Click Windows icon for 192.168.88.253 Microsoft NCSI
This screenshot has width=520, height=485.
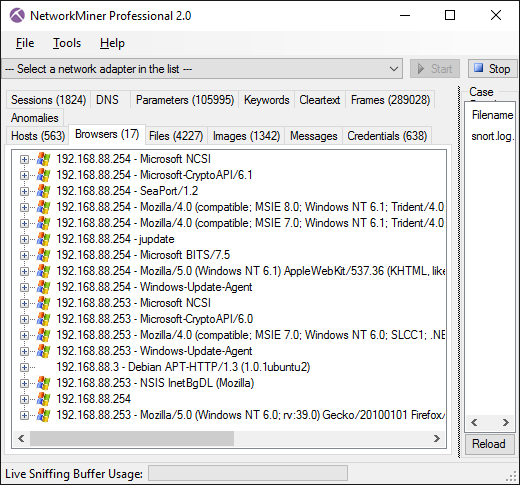[43, 303]
